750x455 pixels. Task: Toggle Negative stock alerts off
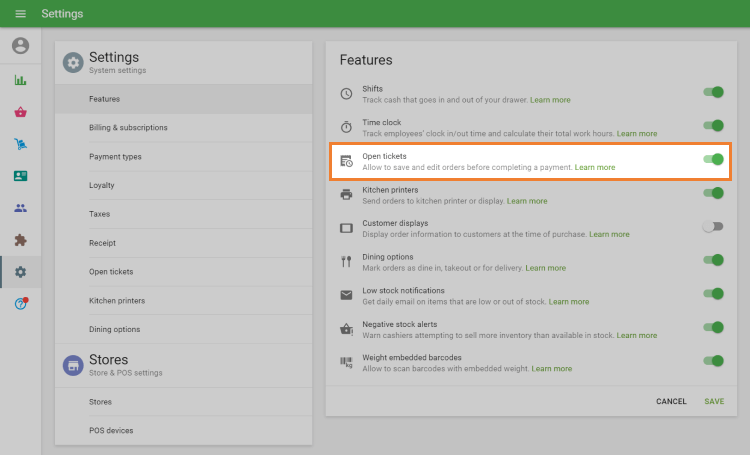click(713, 327)
